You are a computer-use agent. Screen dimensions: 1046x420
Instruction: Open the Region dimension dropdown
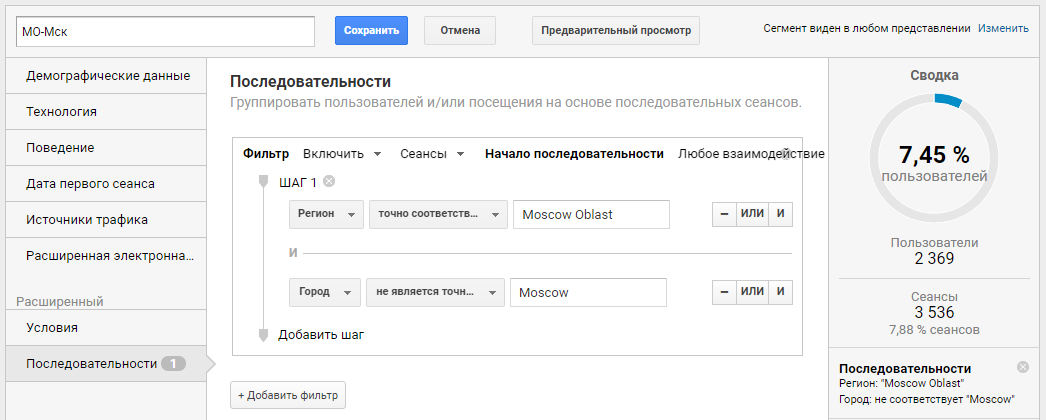[x=326, y=215]
